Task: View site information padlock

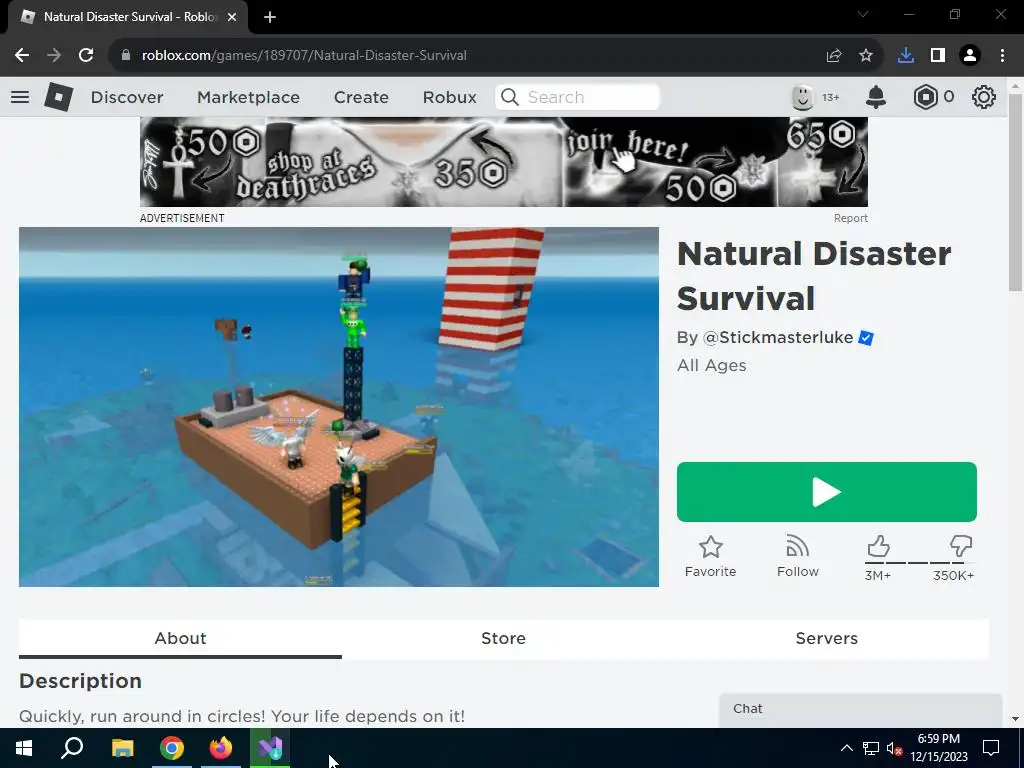Action: [x=125, y=56]
